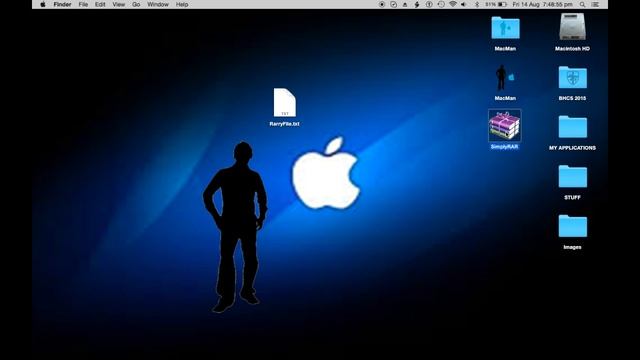Viewport: 640px width, 360px height.
Task: Click the circled number menu bar icon
Action: (429, 4)
